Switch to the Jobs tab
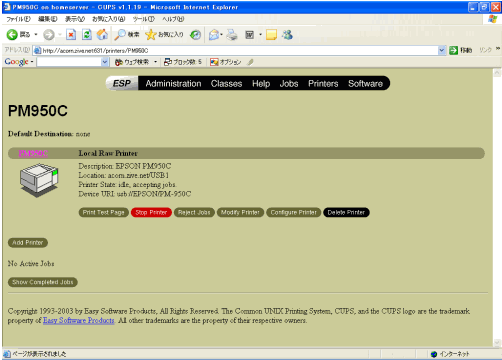This screenshot has width=502, height=360. click(x=289, y=83)
